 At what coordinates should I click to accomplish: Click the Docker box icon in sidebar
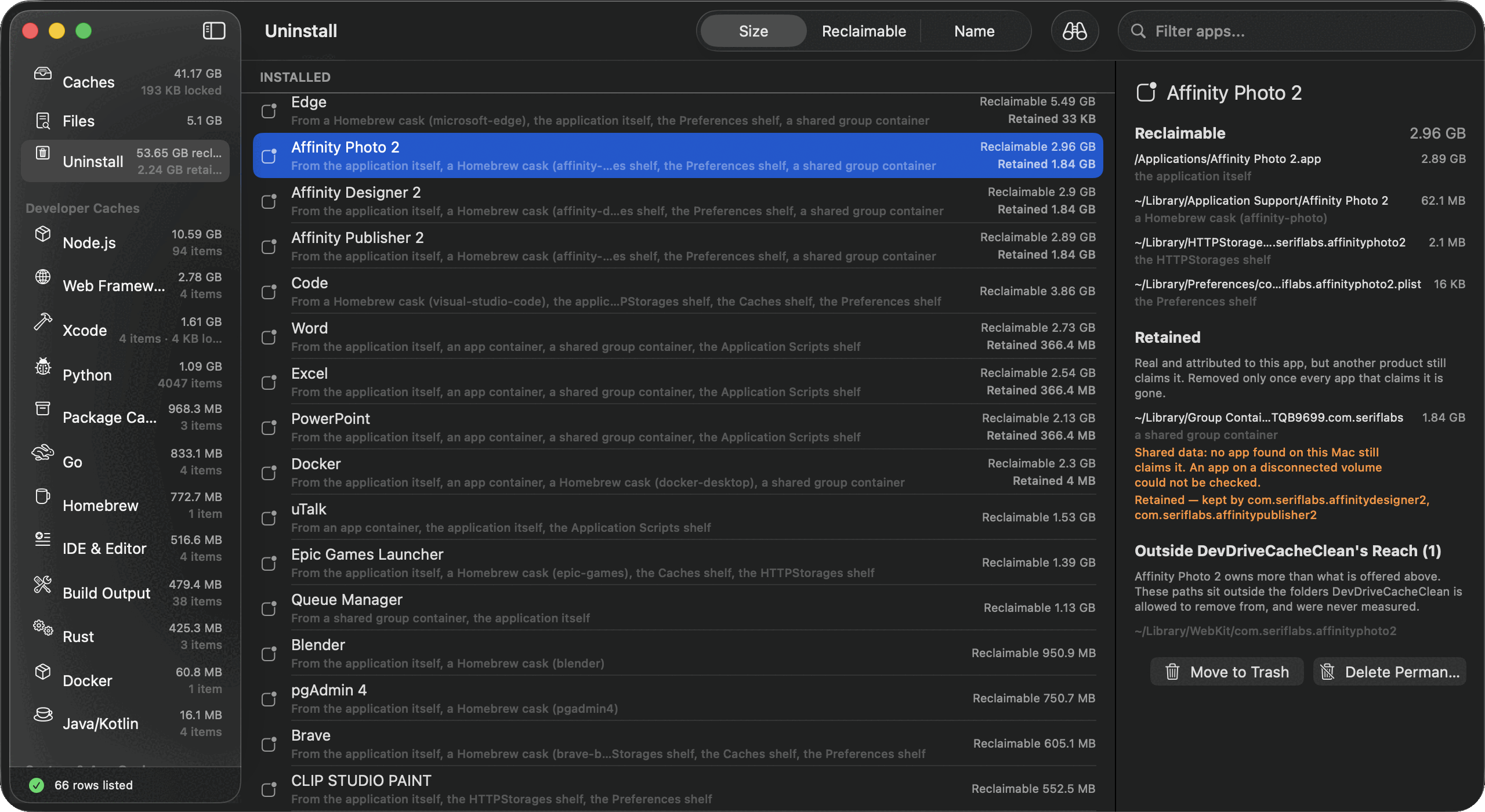click(x=43, y=672)
